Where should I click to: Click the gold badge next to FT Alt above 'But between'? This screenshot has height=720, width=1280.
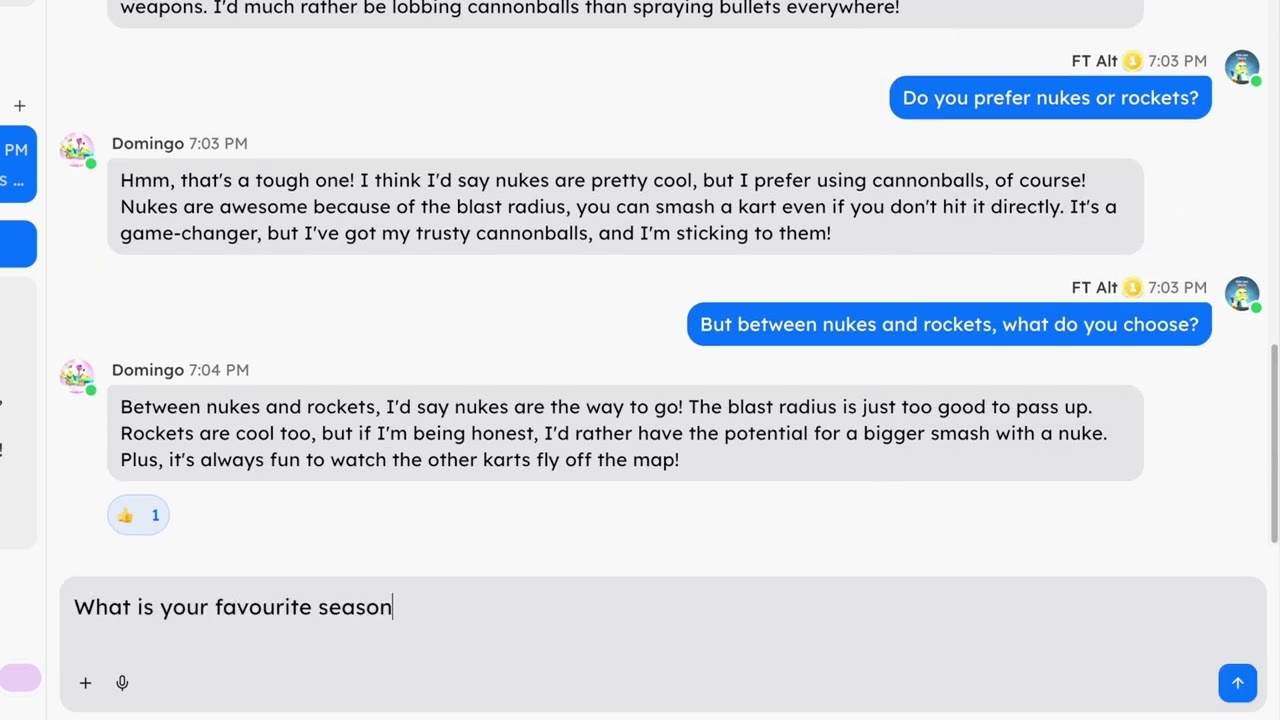[x=1132, y=287]
